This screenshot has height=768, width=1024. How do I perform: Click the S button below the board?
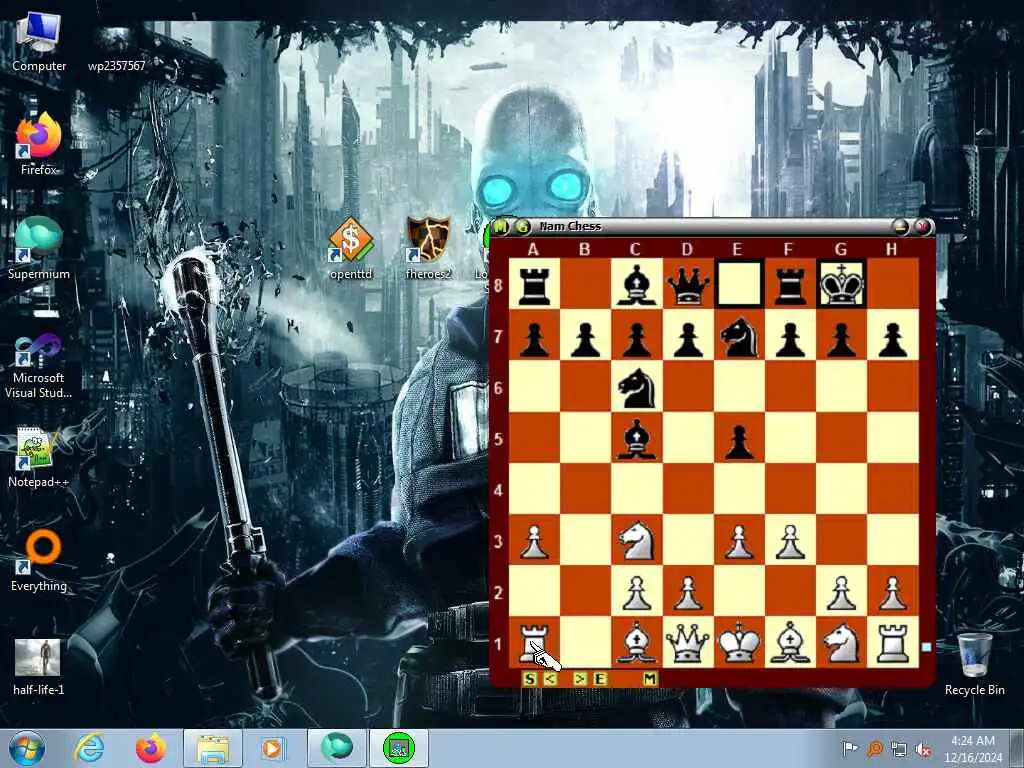tap(530, 679)
